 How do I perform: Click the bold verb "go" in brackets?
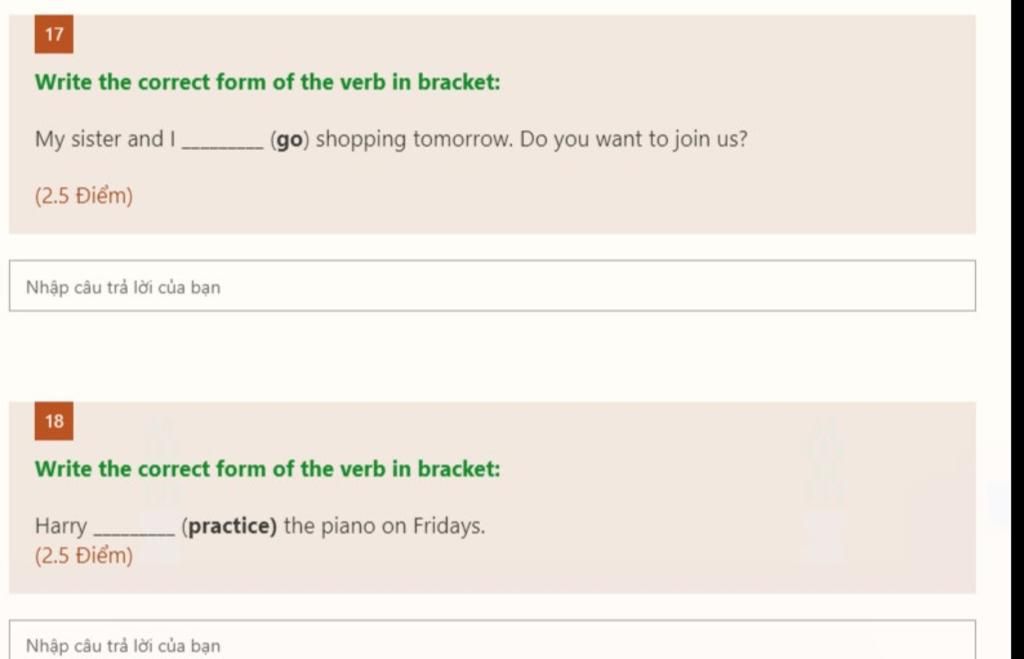tap(289, 140)
